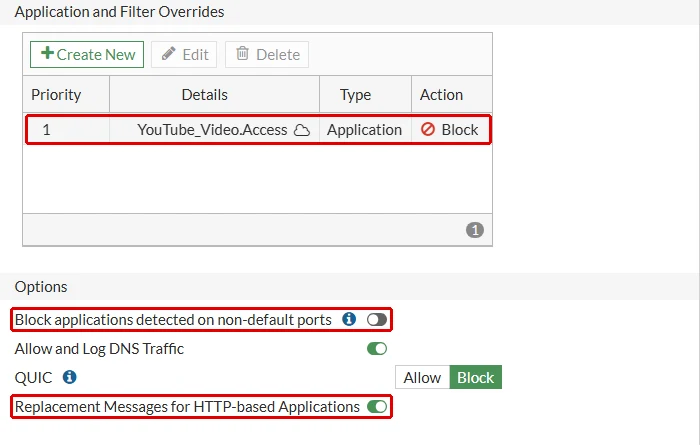Click the entry count badge showing 1
Screen dimensions: 700x445
coord(475,230)
